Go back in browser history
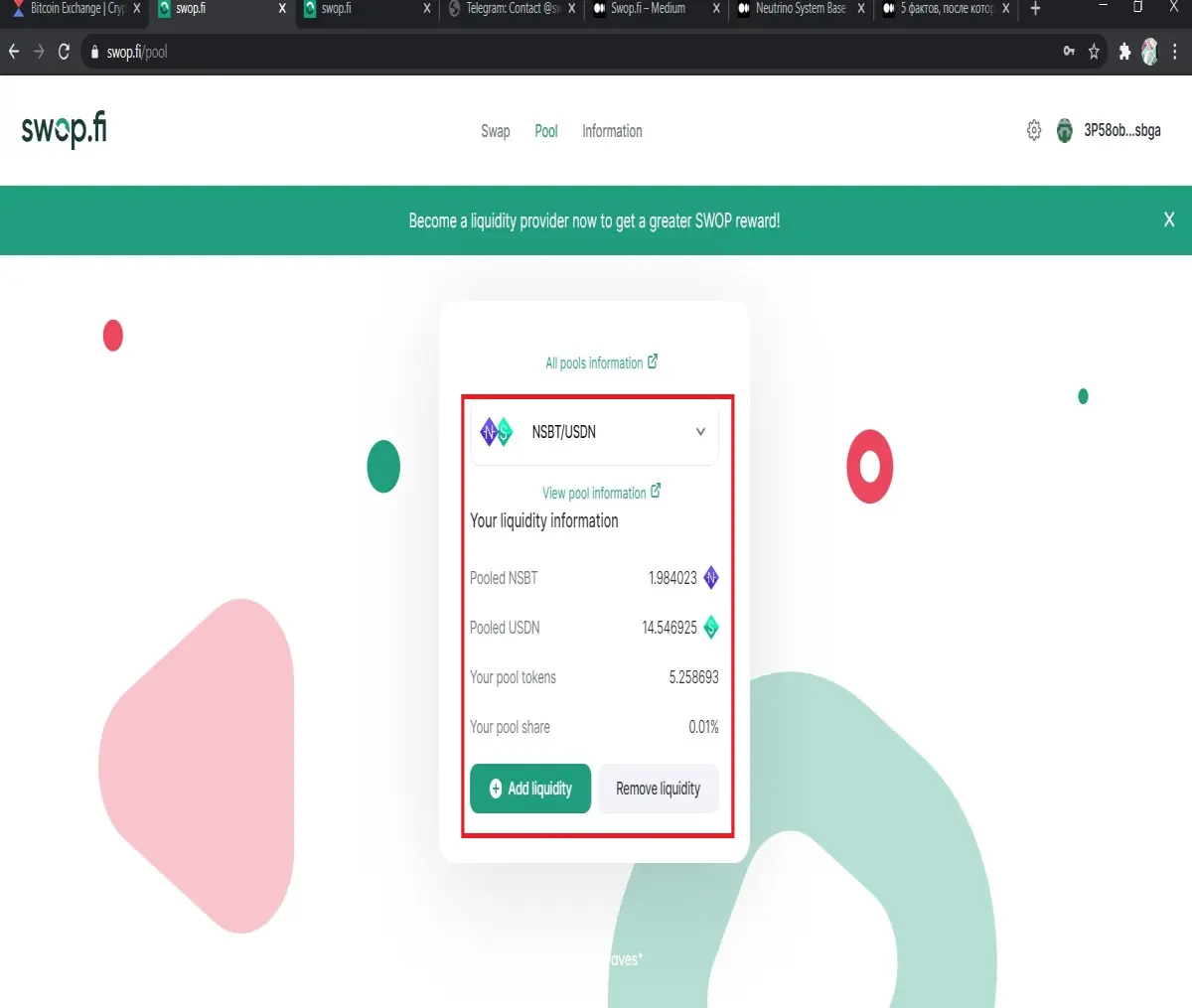 14,51
